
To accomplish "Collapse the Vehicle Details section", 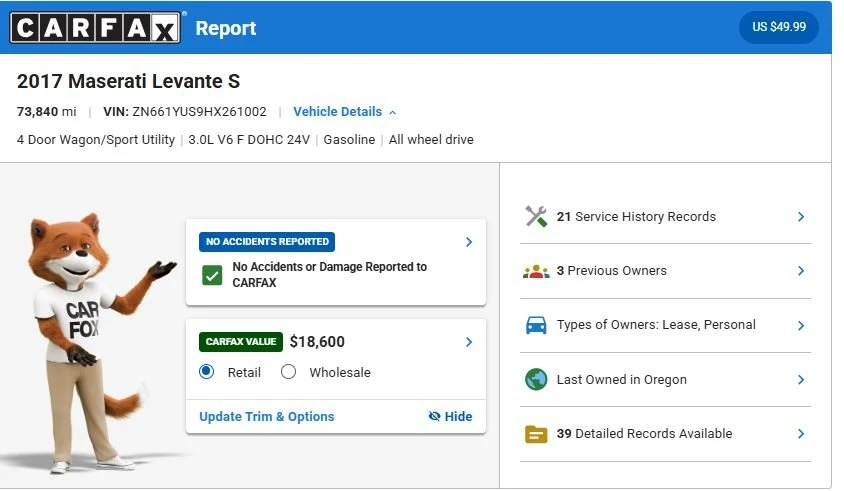I will (344, 111).
